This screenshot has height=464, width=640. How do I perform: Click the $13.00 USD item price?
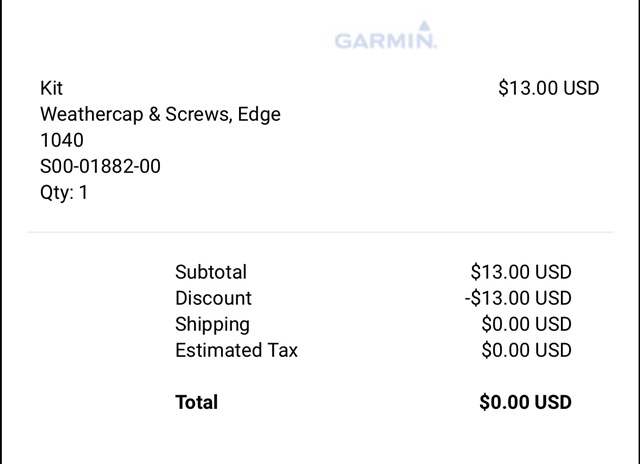point(549,88)
